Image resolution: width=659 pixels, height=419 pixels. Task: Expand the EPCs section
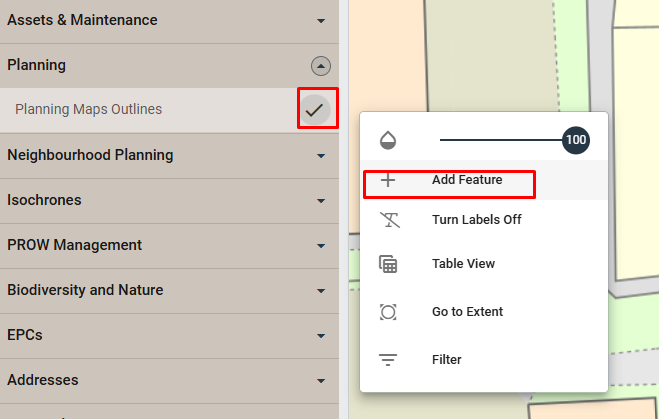click(x=320, y=336)
